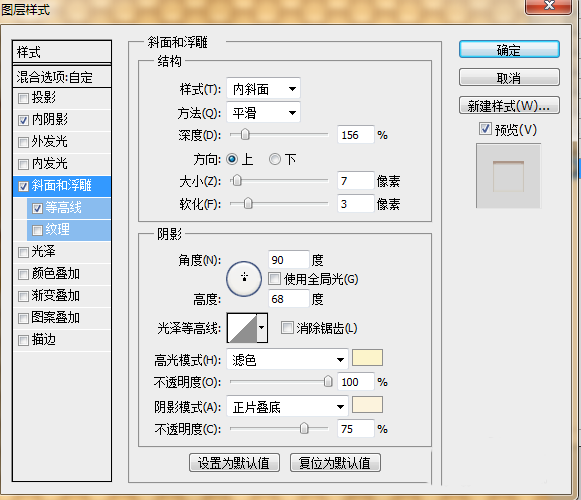Click the altitude value field showing 68

click(x=288, y=299)
